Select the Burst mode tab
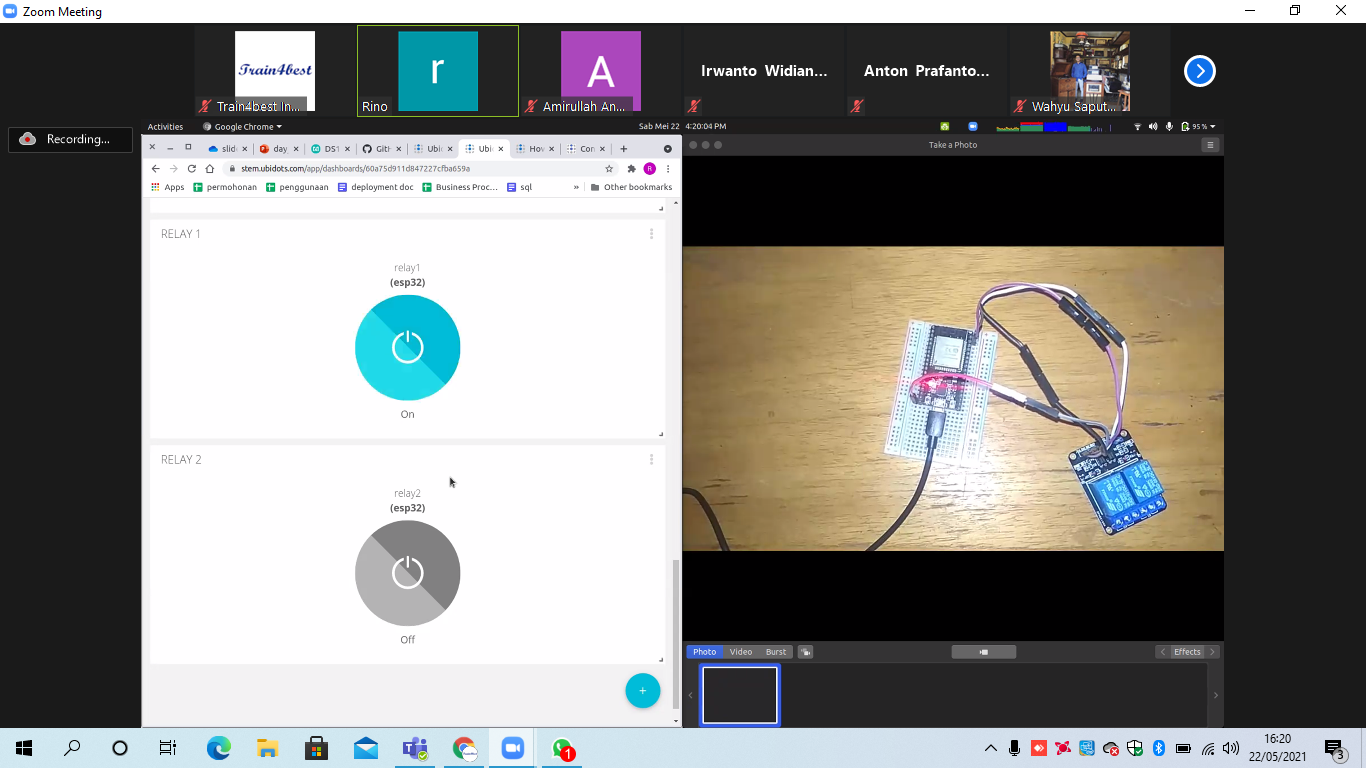This screenshot has height=768, width=1366. pos(776,652)
